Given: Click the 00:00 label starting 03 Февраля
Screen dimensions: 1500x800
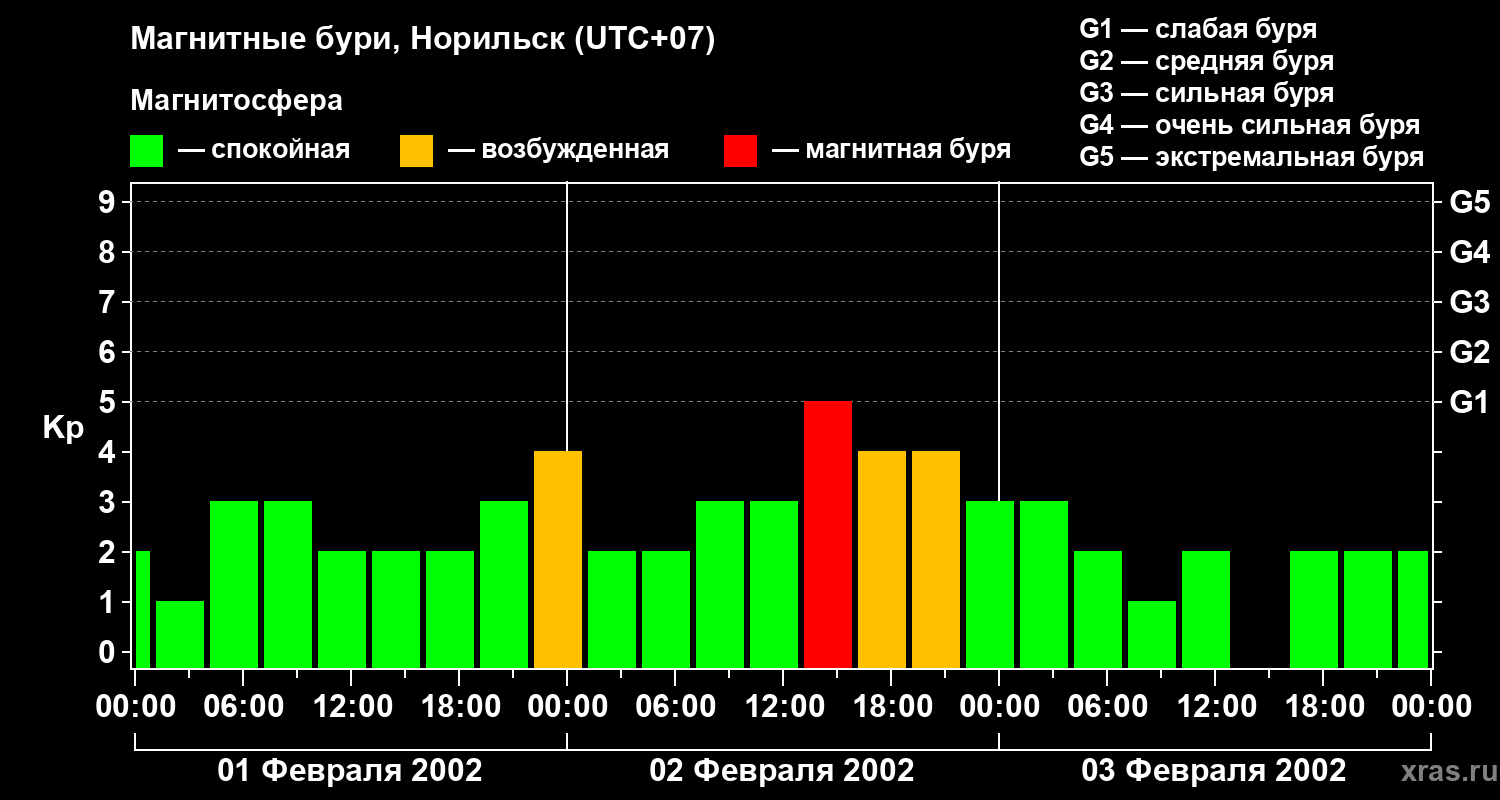Looking at the screenshot, I should 999,707.
